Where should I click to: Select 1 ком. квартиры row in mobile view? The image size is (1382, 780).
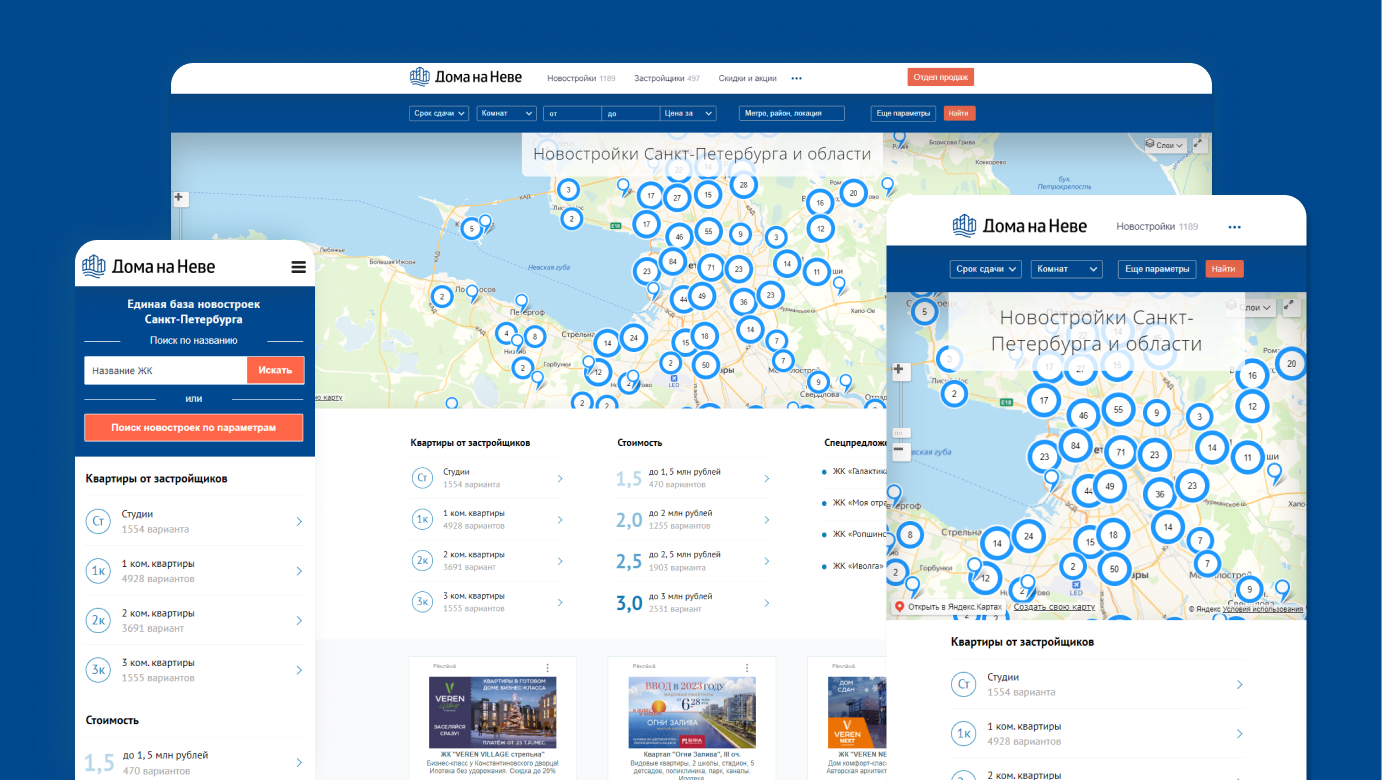[195, 571]
